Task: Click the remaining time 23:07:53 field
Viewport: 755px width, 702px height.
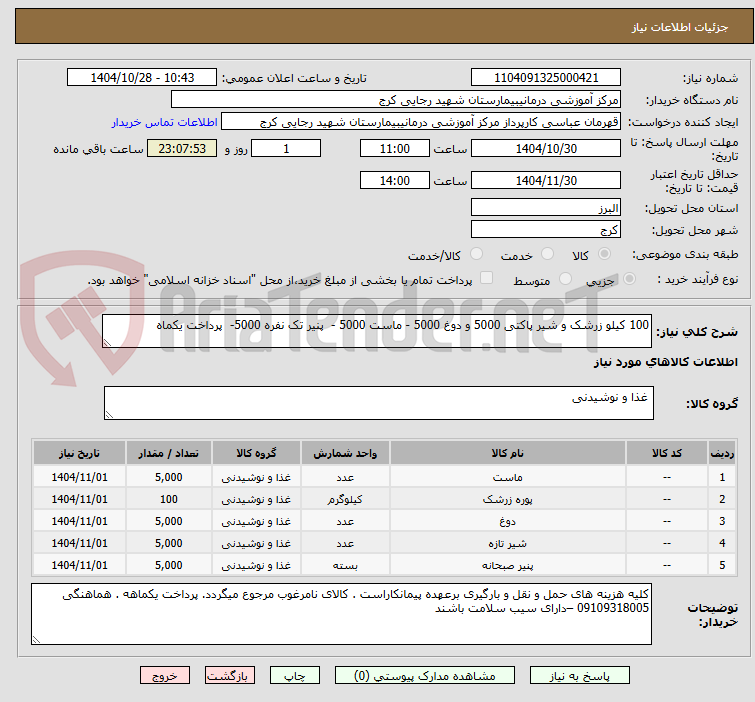Action: pos(182,148)
